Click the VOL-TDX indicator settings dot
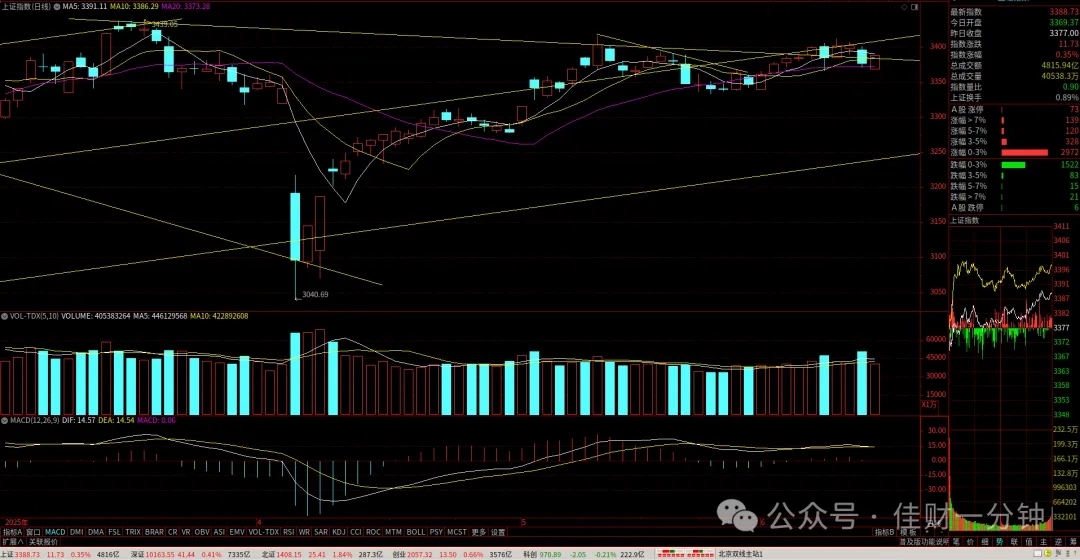 4,316
